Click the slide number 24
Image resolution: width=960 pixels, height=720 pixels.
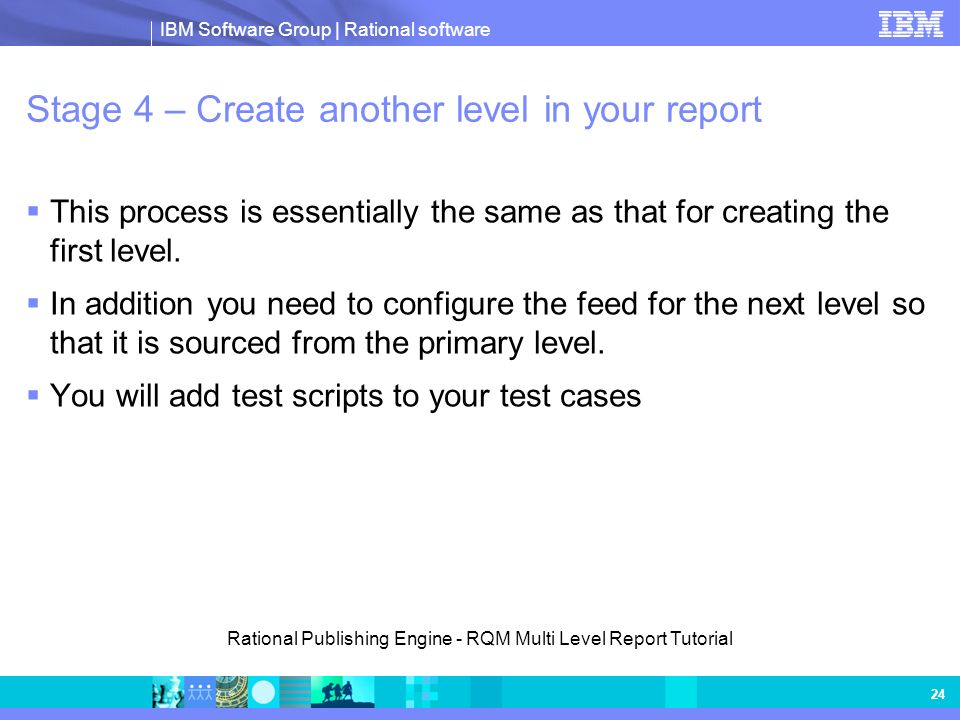937,694
